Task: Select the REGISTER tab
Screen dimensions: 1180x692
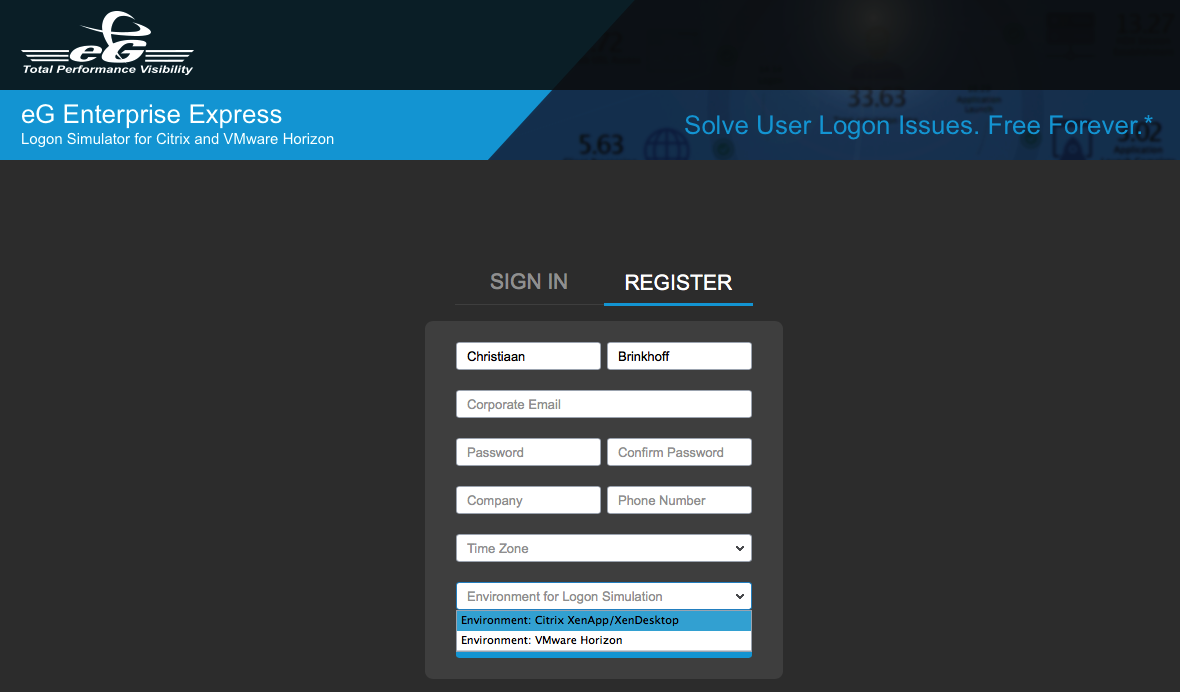Action: tap(678, 283)
